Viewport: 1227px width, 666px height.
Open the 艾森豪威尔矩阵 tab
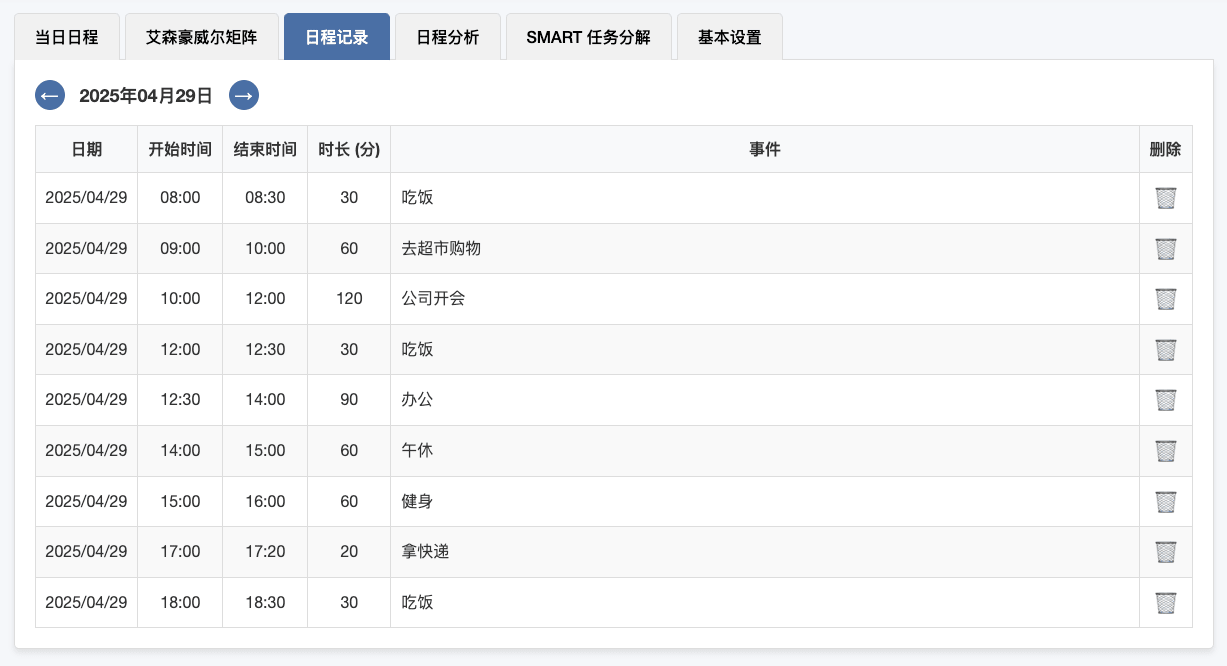point(201,37)
